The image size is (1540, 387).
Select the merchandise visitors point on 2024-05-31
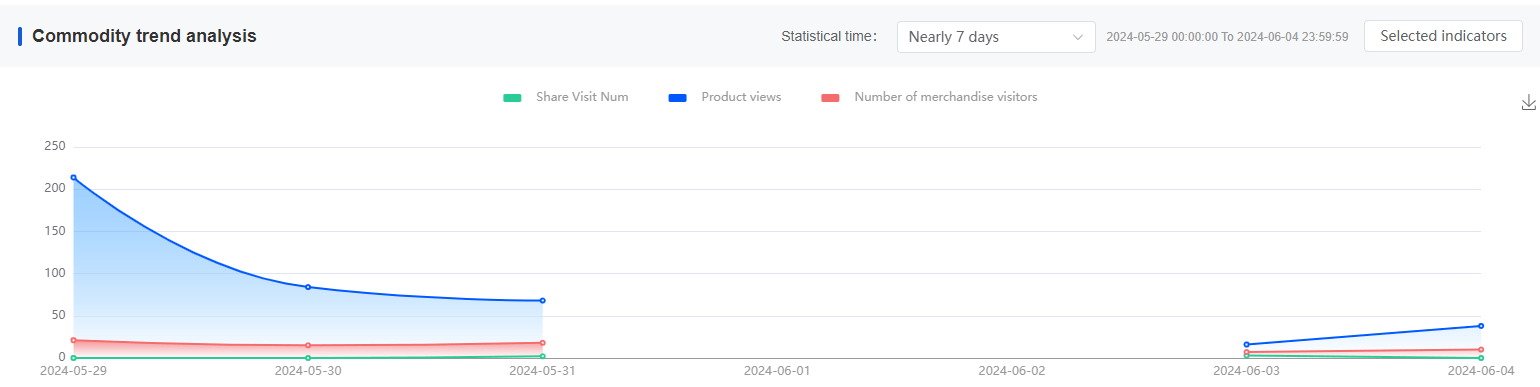click(543, 343)
